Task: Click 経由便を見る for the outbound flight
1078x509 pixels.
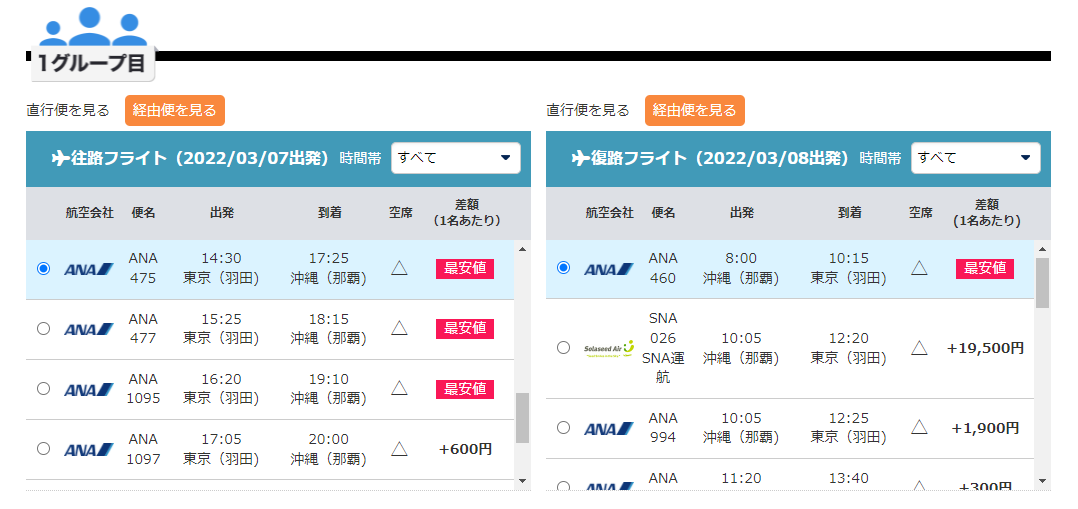Action: point(175,110)
